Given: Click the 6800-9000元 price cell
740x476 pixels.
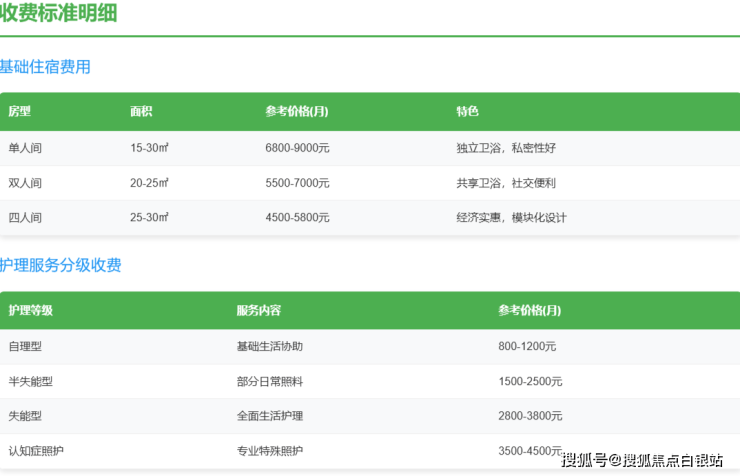Looking at the screenshot, I should (297, 148).
